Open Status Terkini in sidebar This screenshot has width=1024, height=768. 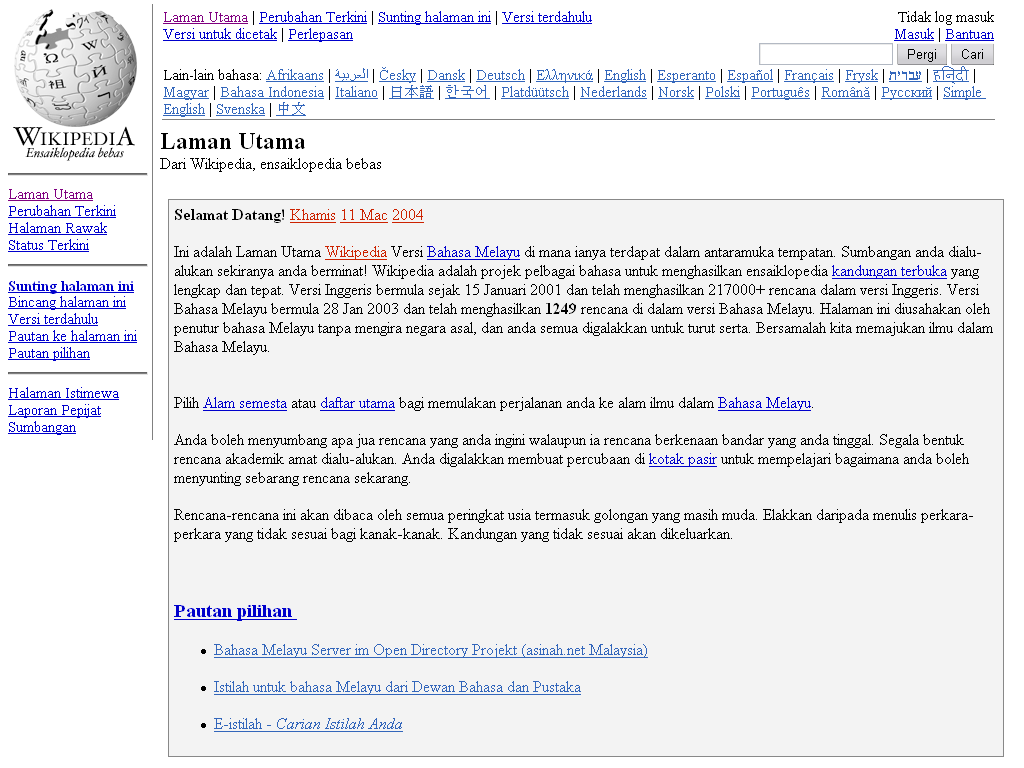coord(48,246)
